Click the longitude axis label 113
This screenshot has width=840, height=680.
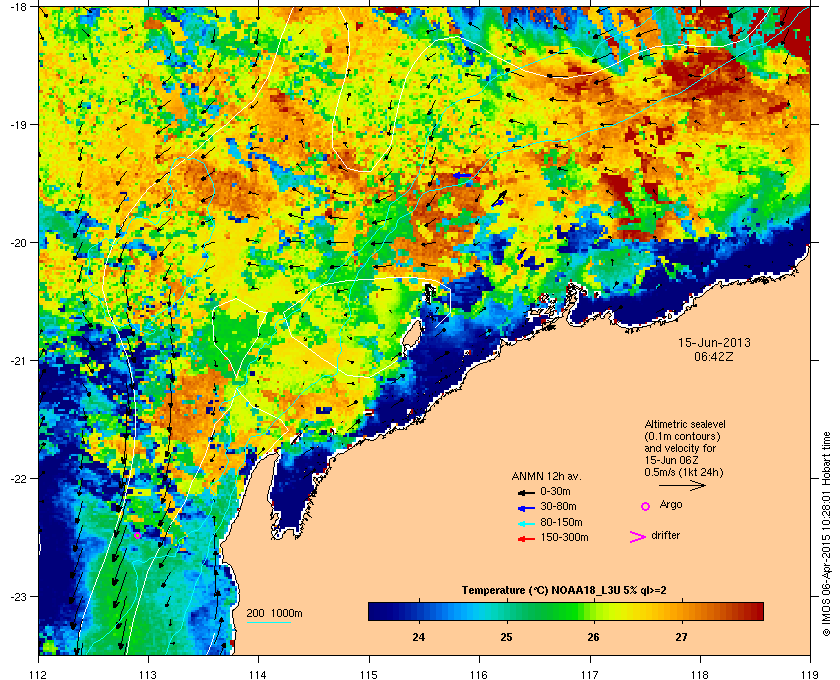pos(148,674)
